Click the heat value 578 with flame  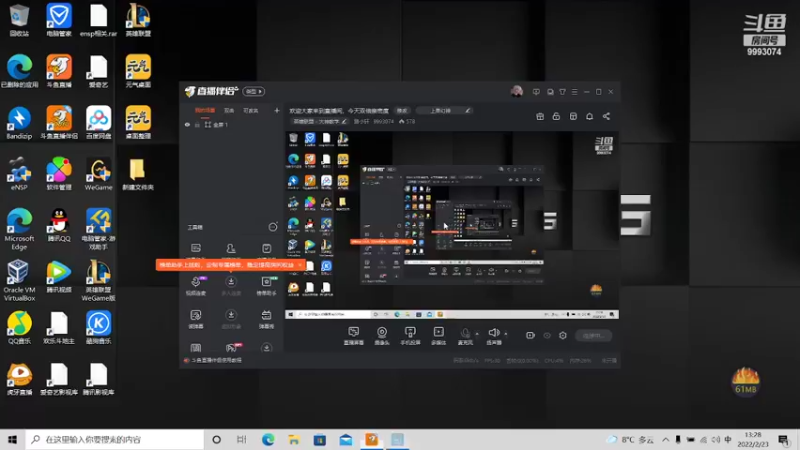pos(407,121)
